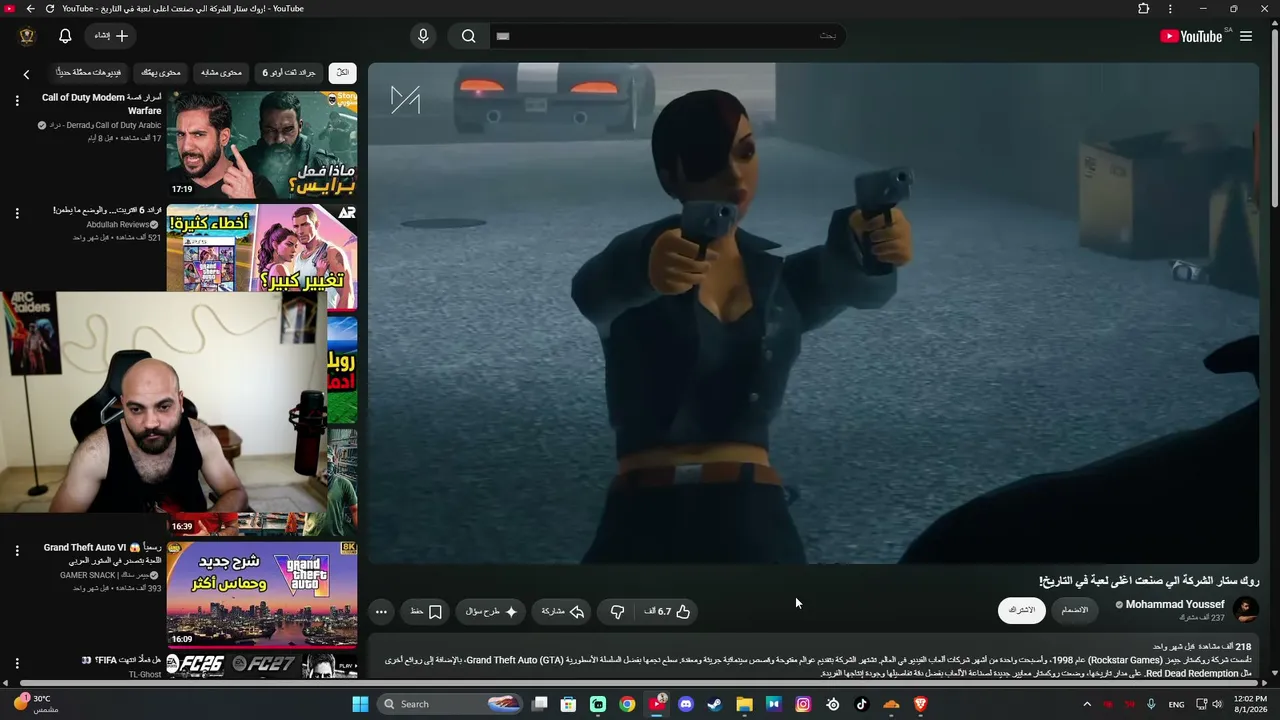
Task: Open the browser three-dot menu
Action: pos(1170,9)
